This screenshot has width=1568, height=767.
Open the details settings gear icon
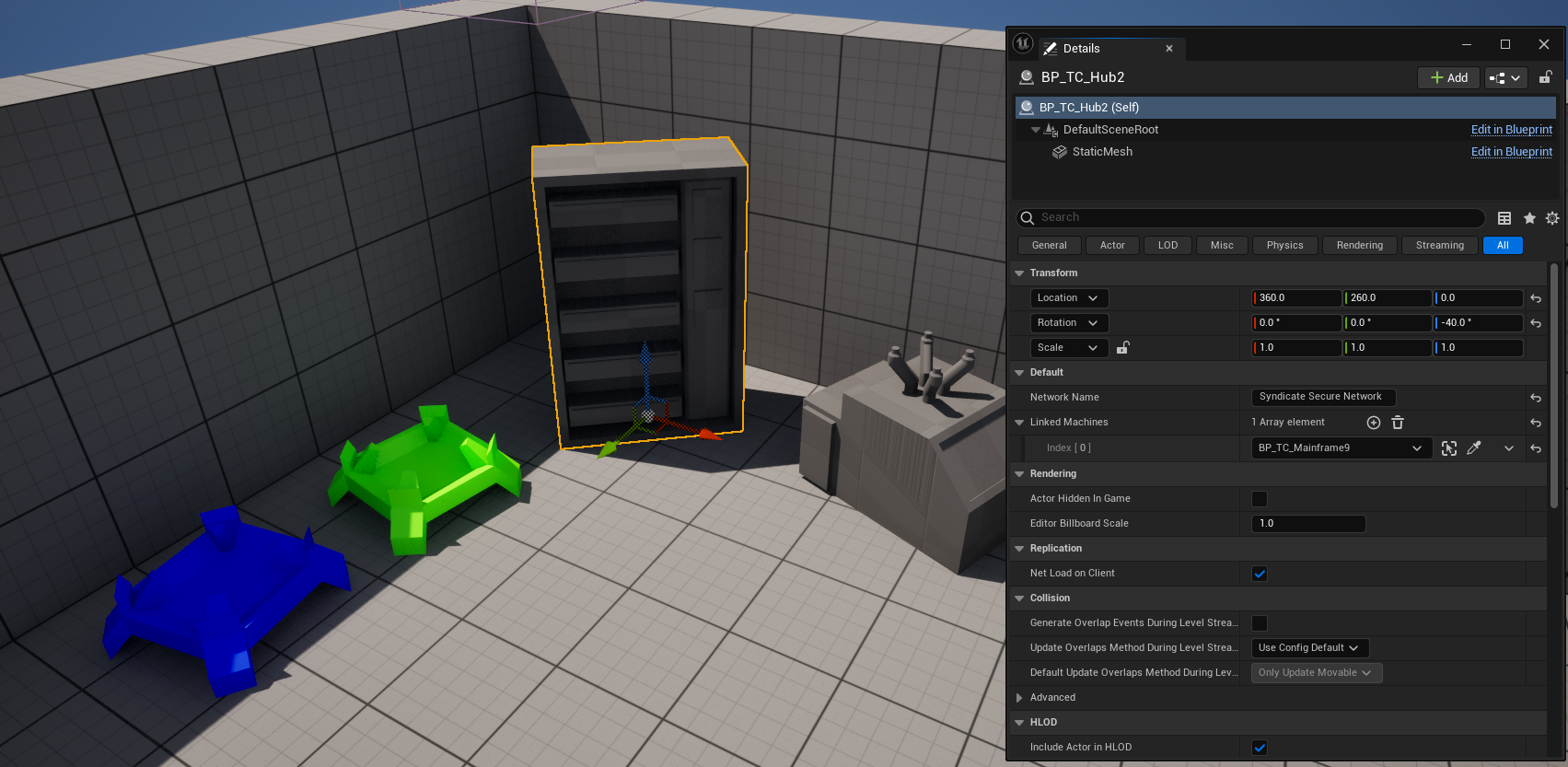[1552, 218]
